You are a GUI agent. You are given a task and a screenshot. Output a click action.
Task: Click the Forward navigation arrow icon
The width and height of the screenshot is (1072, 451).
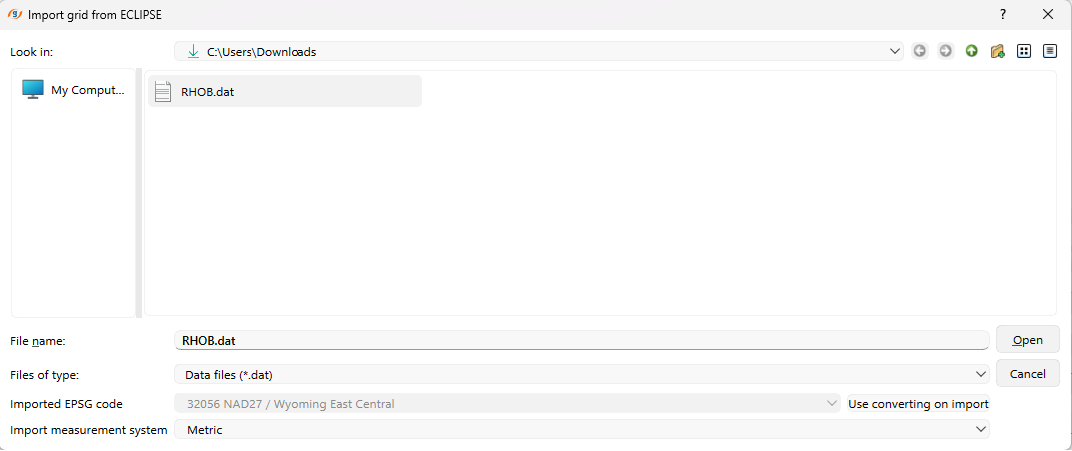point(946,51)
